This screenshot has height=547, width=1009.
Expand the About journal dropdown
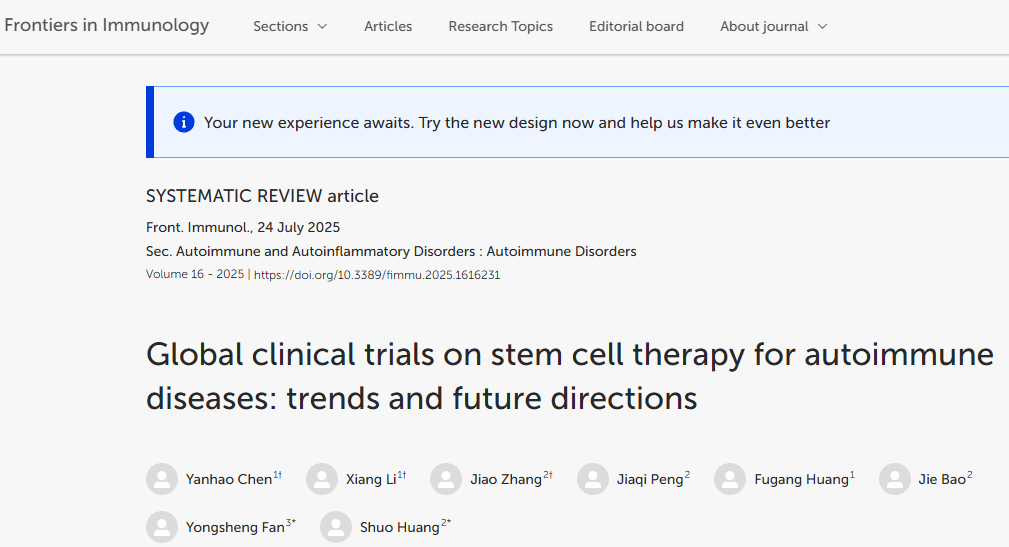(x=773, y=26)
